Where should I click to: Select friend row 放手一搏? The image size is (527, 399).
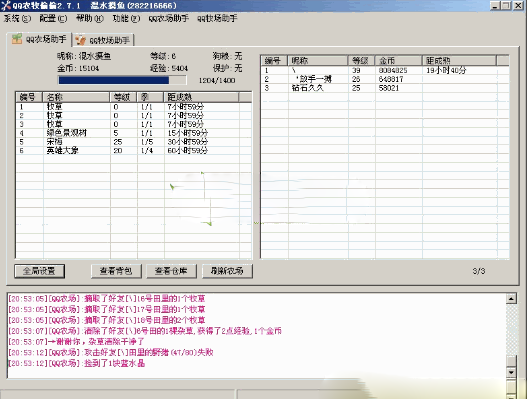pos(385,79)
